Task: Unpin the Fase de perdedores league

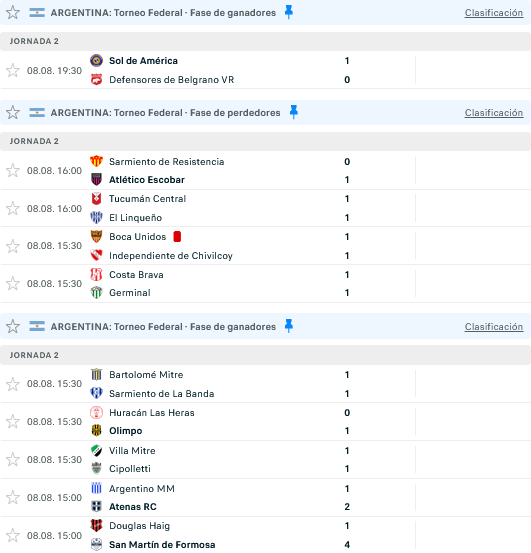Action: click(294, 112)
